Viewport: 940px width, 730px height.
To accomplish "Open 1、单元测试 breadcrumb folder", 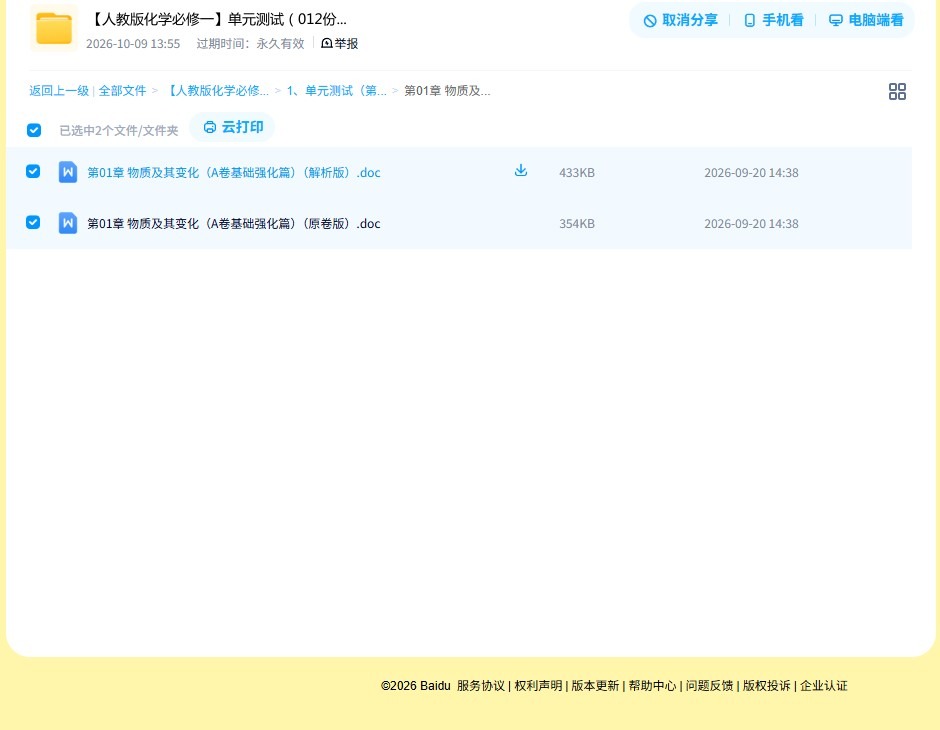I will pyautogui.click(x=336, y=91).
